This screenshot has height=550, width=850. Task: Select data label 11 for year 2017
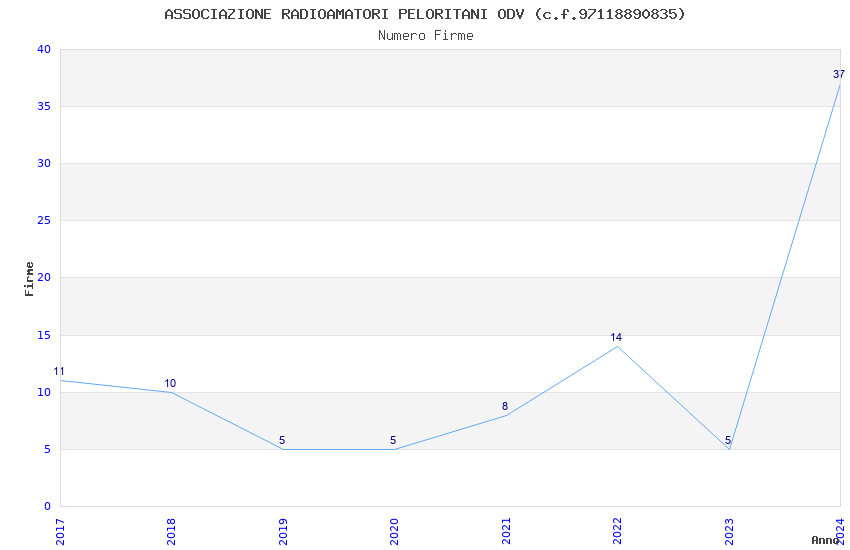(59, 371)
